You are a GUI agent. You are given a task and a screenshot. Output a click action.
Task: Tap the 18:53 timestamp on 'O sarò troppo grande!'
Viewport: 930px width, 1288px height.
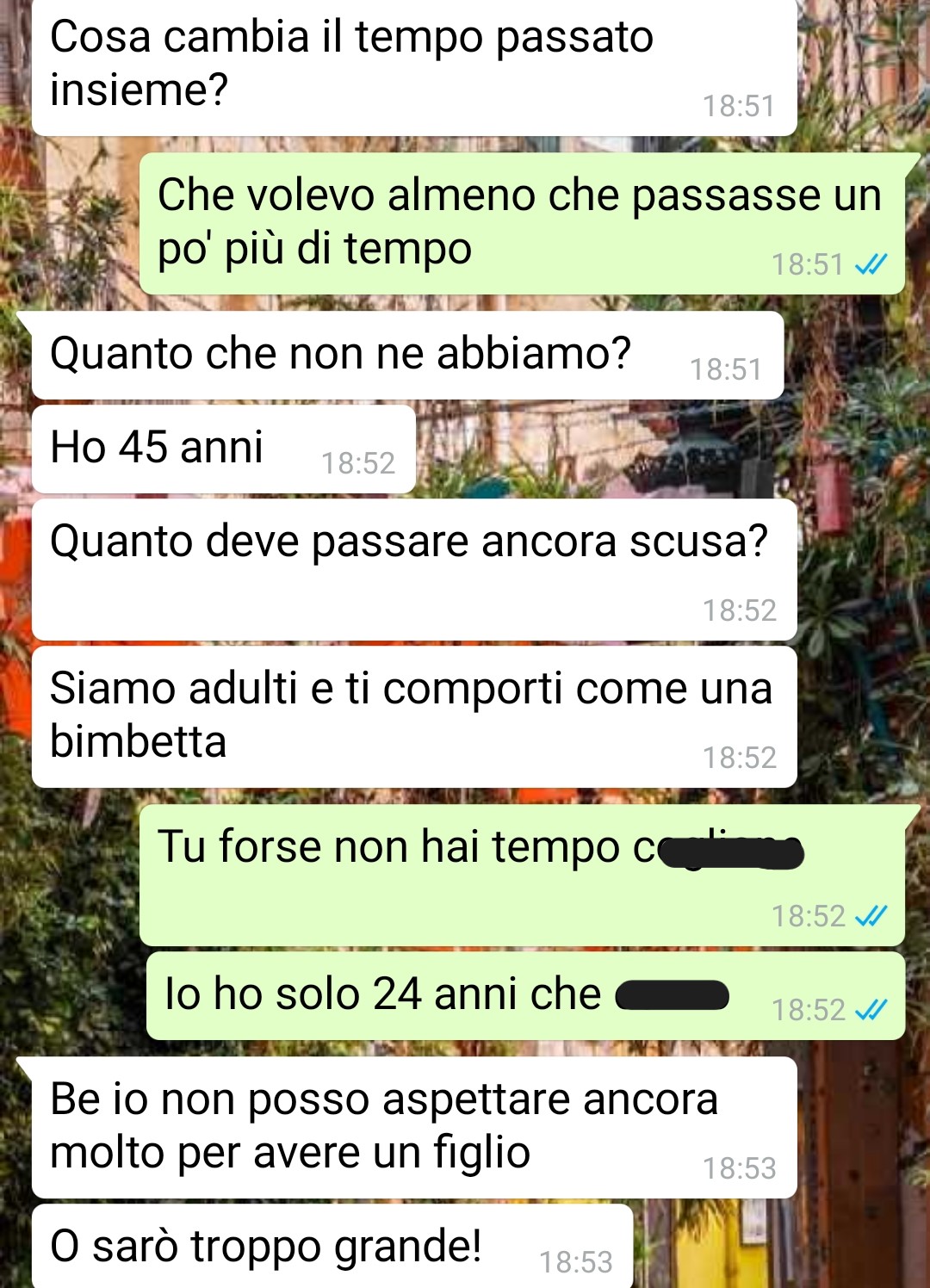[x=576, y=1262]
